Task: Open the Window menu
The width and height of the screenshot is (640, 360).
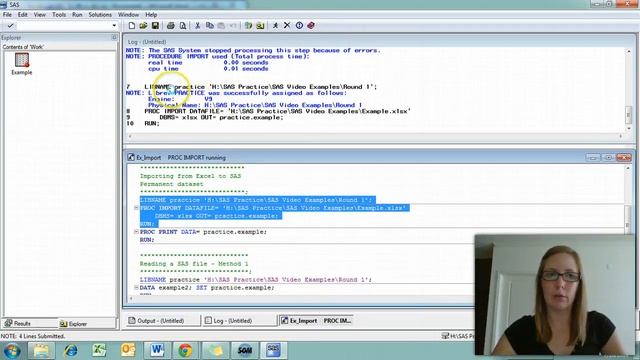Action: (x=128, y=15)
